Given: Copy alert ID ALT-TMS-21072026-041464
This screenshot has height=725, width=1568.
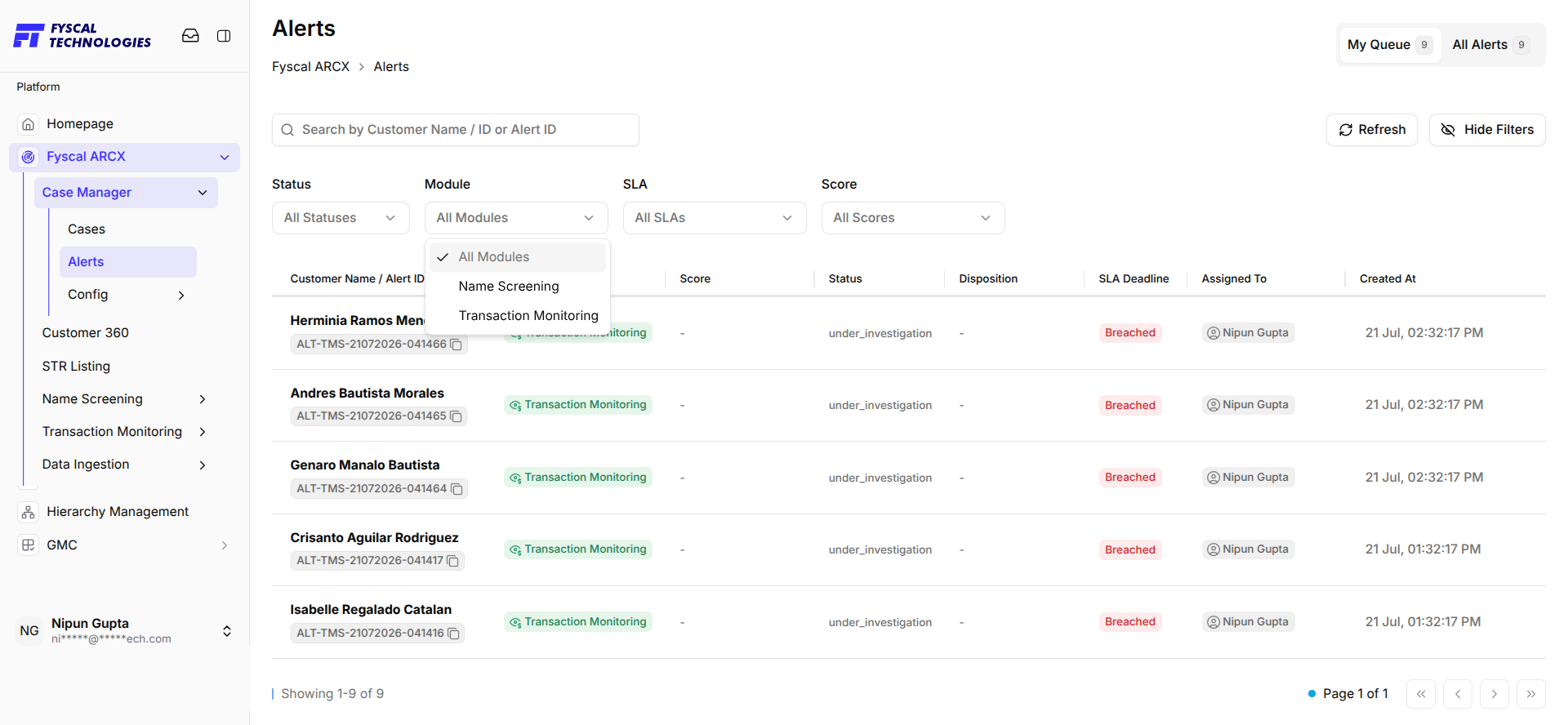Looking at the screenshot, I should pos(457,489).
